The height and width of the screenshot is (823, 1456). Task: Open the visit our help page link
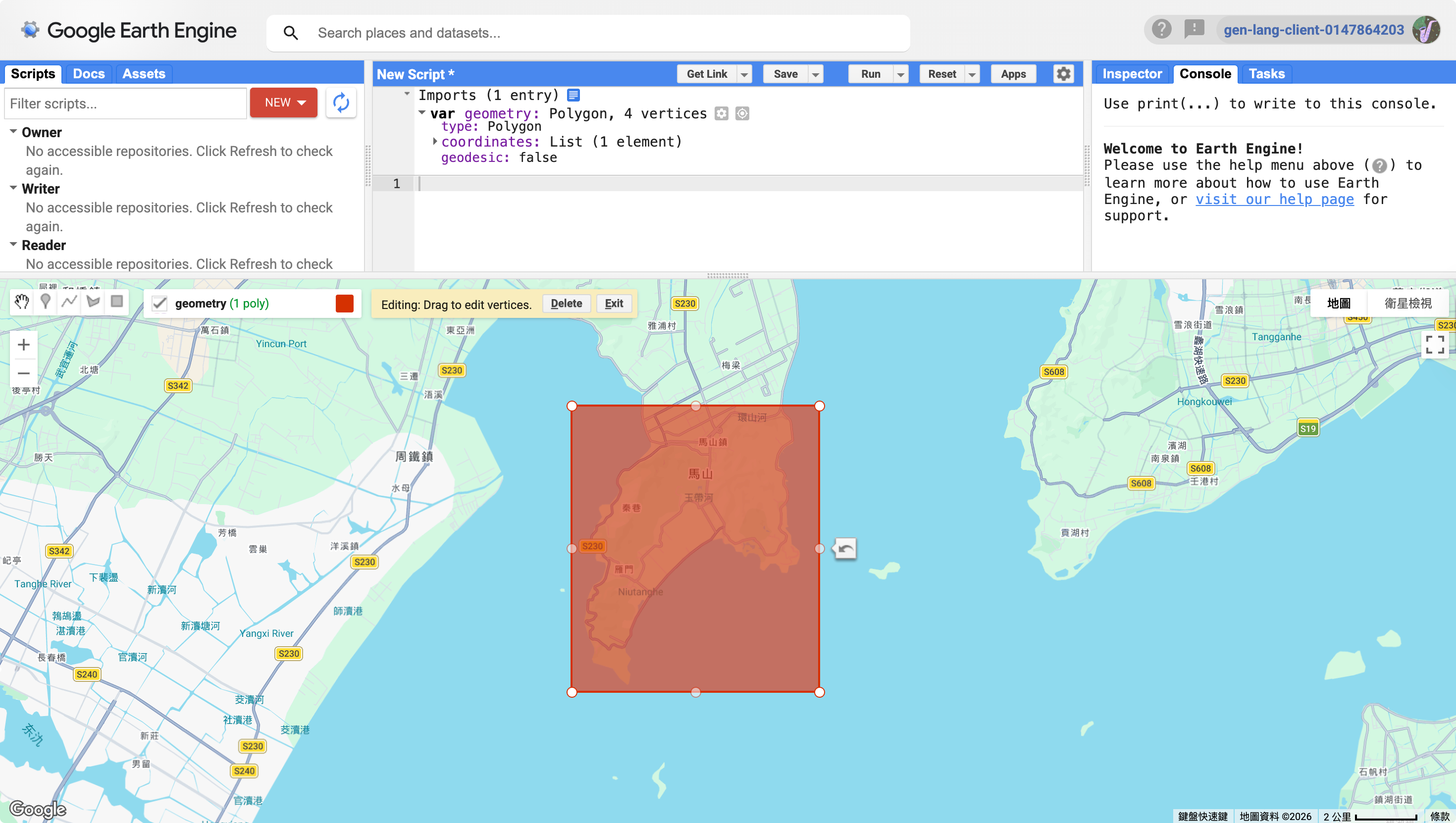tap(1275, 199)
